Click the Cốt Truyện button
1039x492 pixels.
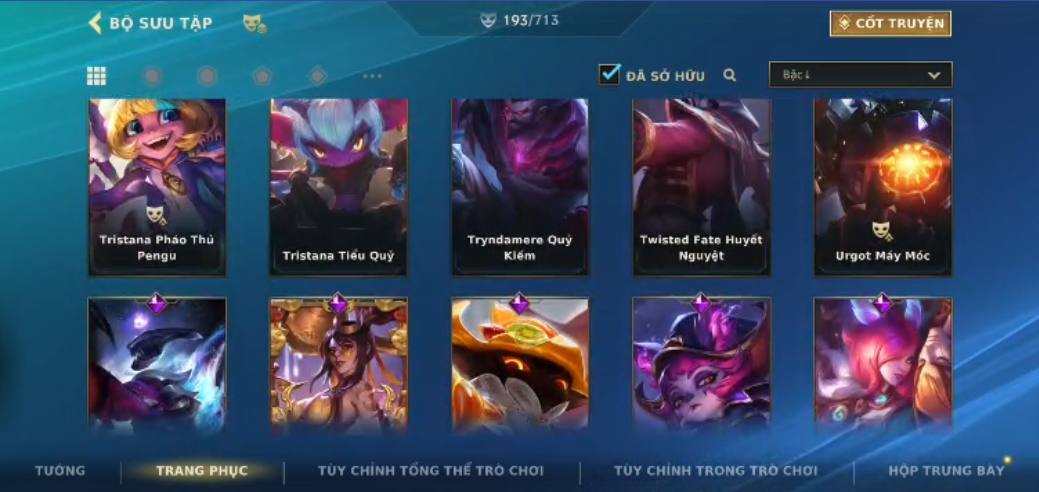point(891,24)
